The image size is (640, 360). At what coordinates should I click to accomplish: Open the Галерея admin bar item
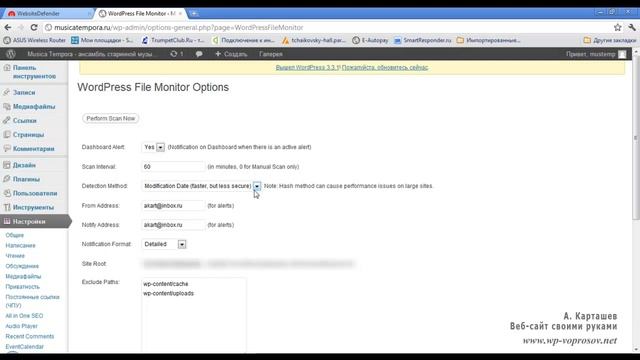pos(271,54)
